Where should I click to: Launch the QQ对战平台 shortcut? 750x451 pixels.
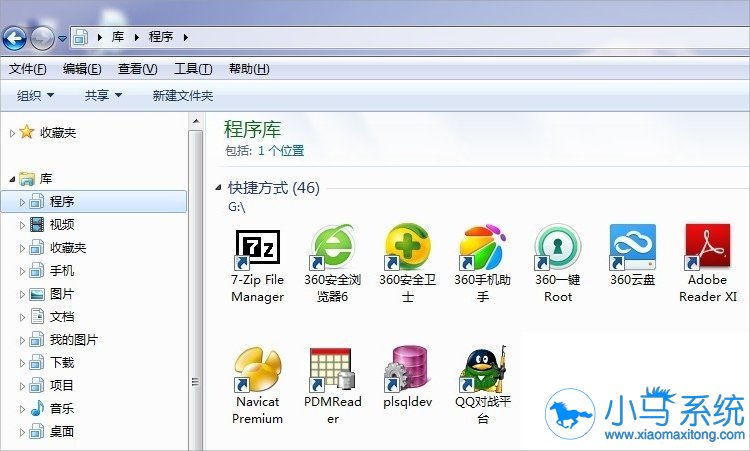click(483, 386)
